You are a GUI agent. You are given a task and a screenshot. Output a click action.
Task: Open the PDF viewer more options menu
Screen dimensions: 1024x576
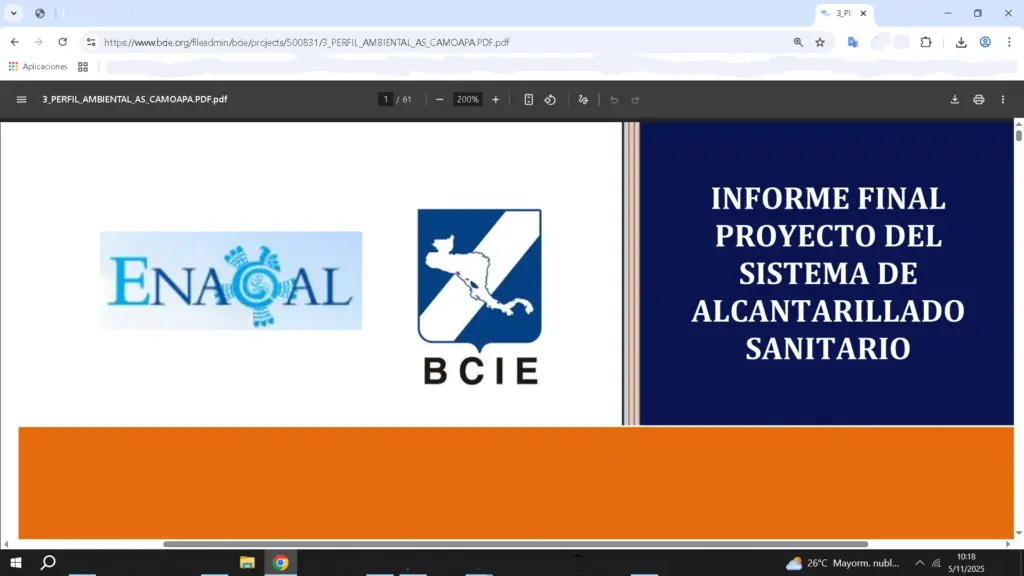click(x=1003, y=99)
